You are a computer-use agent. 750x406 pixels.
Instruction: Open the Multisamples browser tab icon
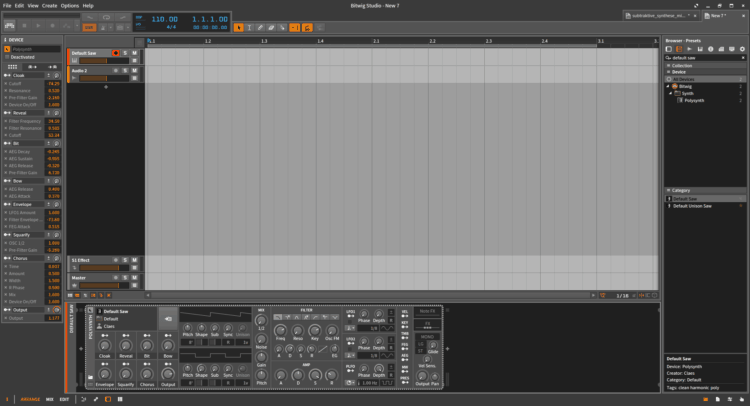tap(700, 49)
